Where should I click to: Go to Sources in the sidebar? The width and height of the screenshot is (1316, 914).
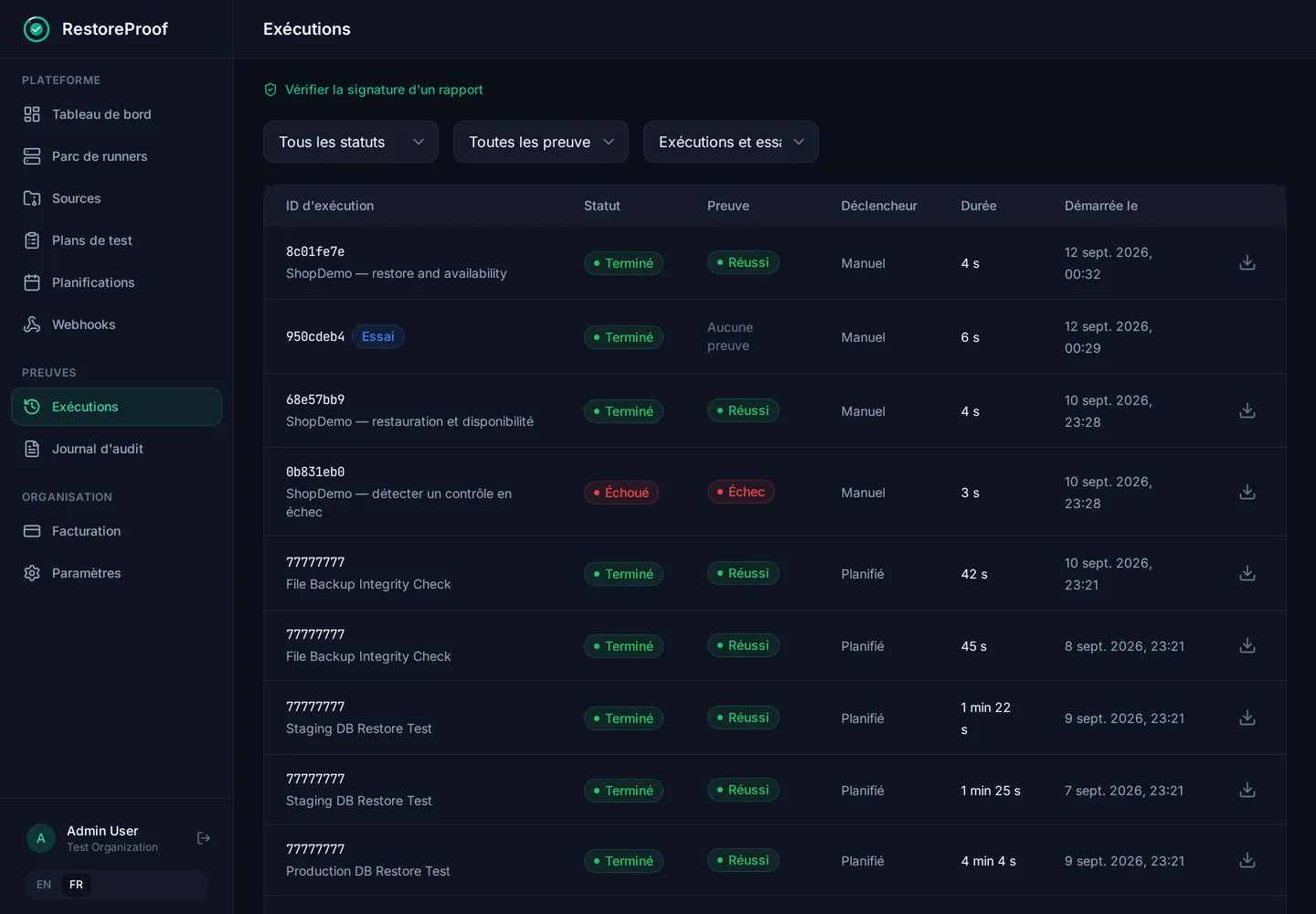tap(116, 198)
